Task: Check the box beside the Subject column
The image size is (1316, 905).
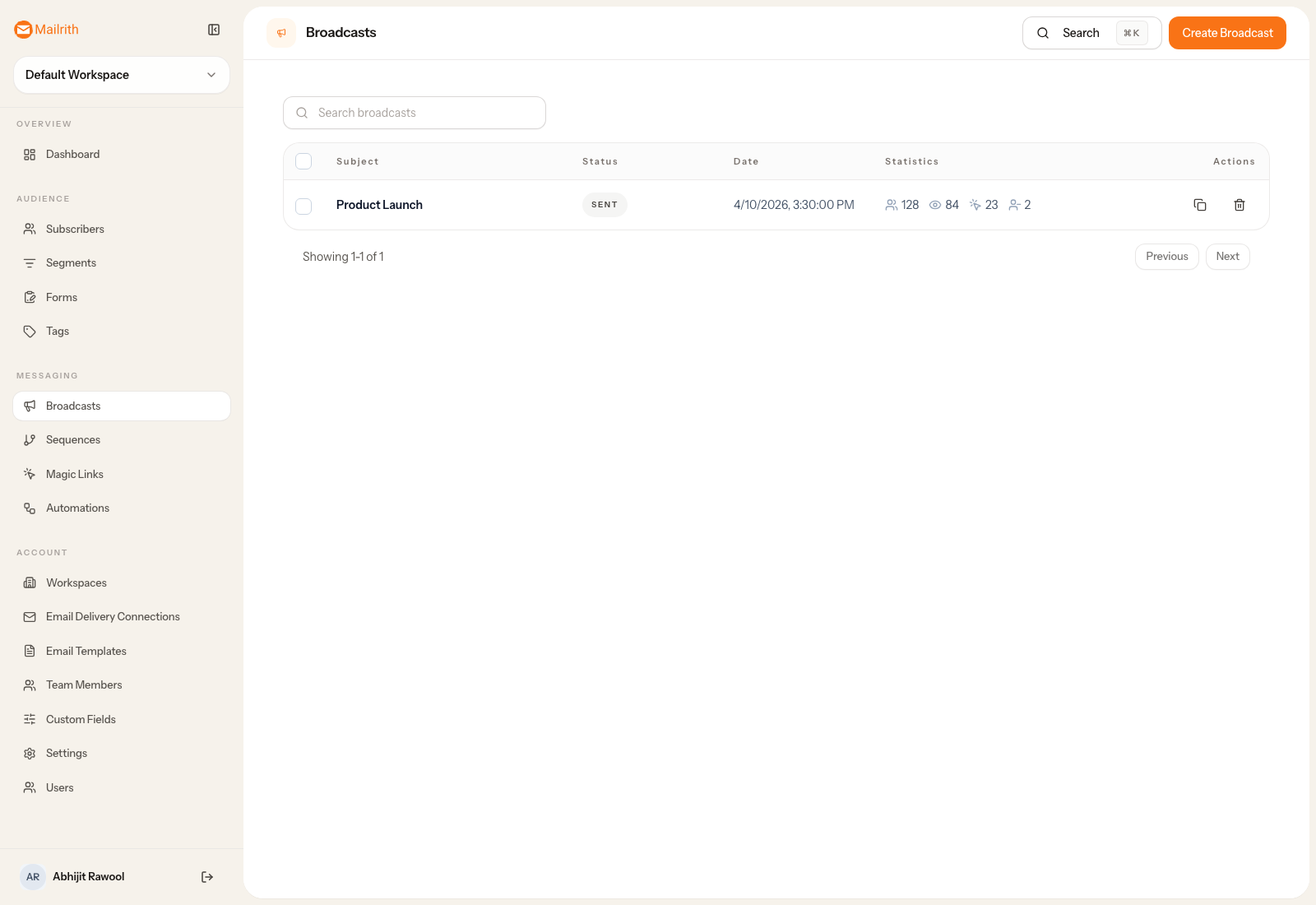Action: click(x=304, y=161)
